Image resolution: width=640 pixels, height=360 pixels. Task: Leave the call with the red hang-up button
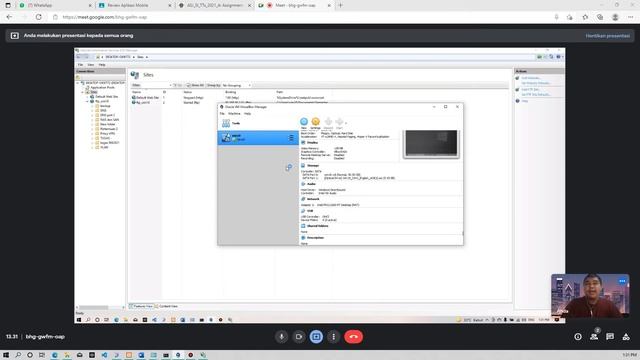353,337
